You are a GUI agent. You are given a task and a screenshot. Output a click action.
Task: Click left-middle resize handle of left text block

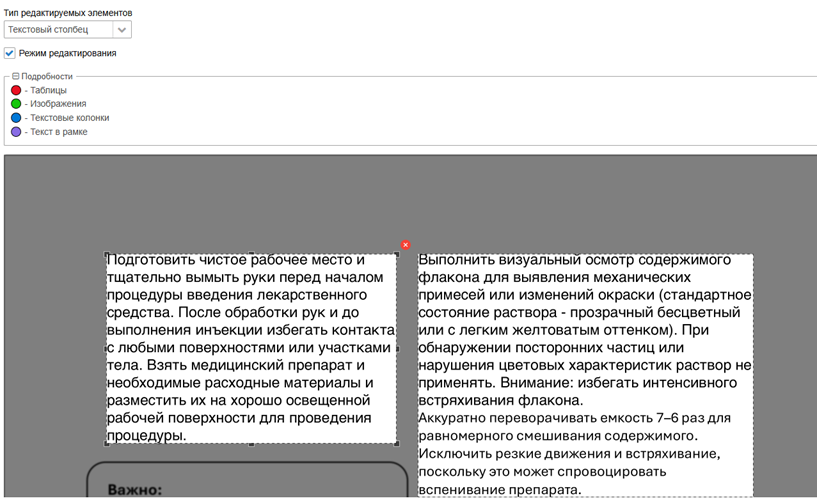(107, 349)
